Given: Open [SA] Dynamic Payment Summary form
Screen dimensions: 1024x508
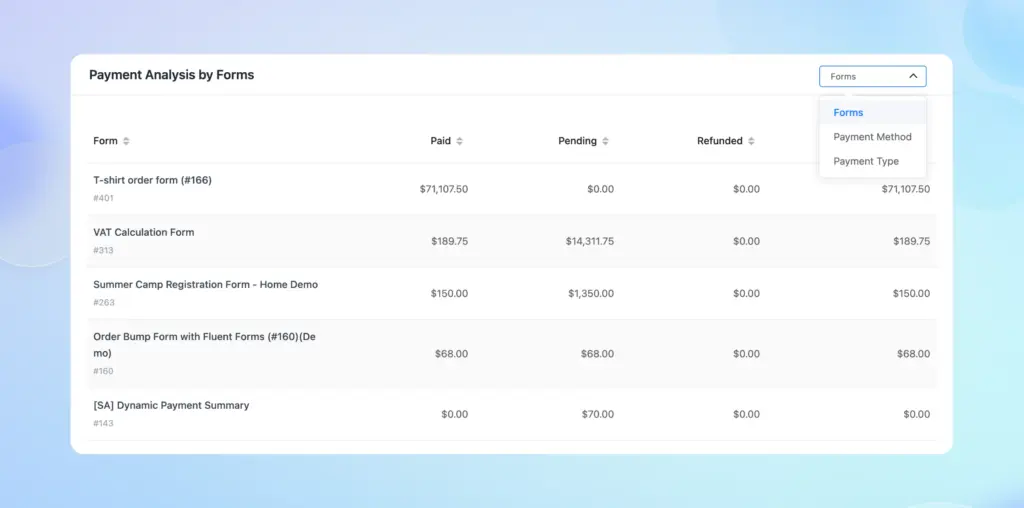Looking at the screenshot, I should point(171,405).
